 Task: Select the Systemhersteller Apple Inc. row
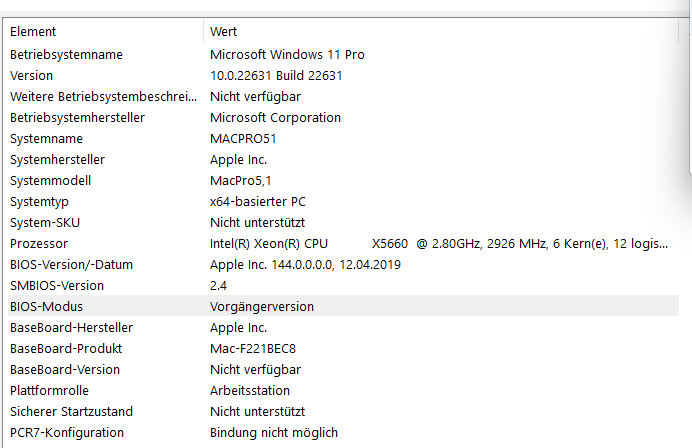click(x=343, y=159)
